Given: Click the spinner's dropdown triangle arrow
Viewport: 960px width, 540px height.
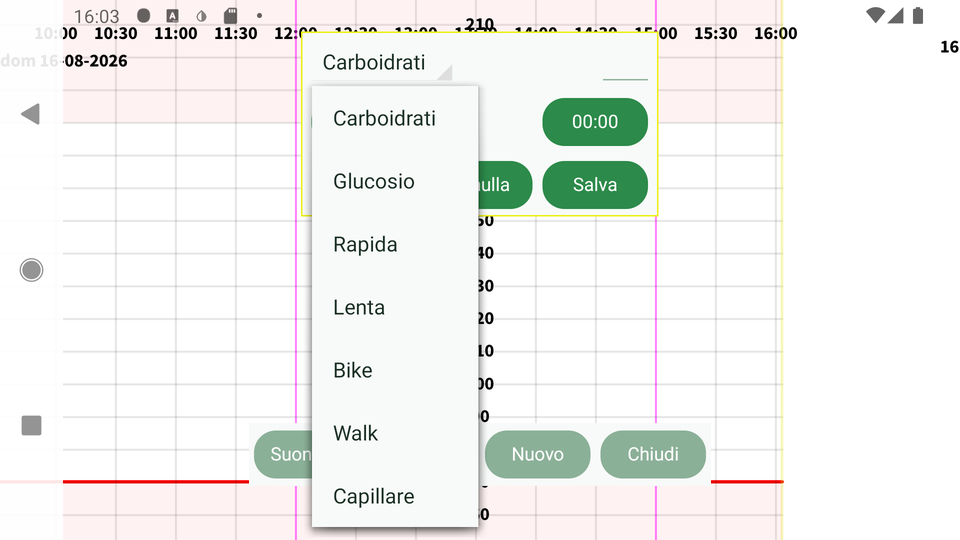Looking at the screenshot, I should coord(446,73).
